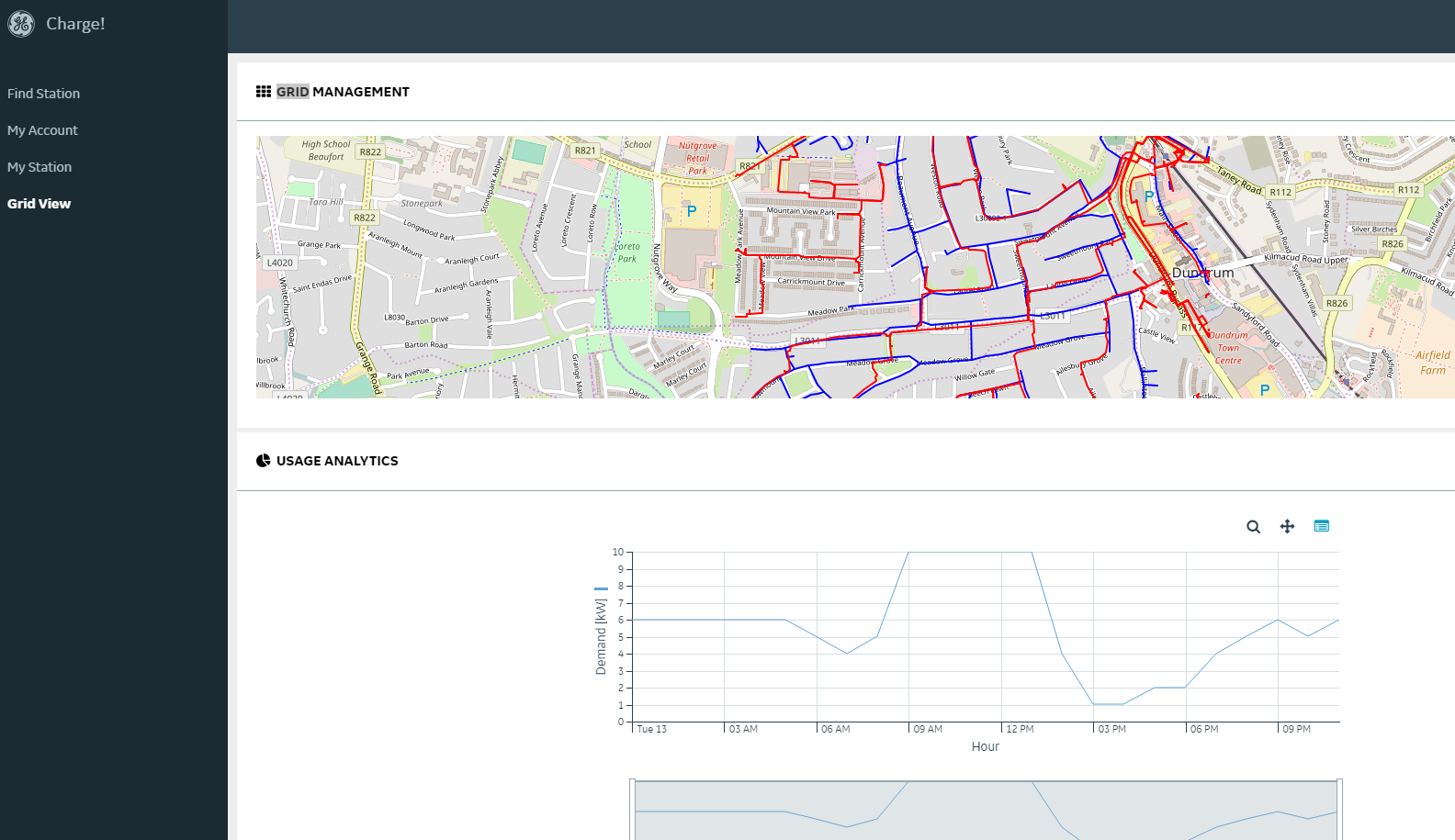1455x840 pixels.
Task: Click the Loreto Park map label
Action: coord(627,252)
